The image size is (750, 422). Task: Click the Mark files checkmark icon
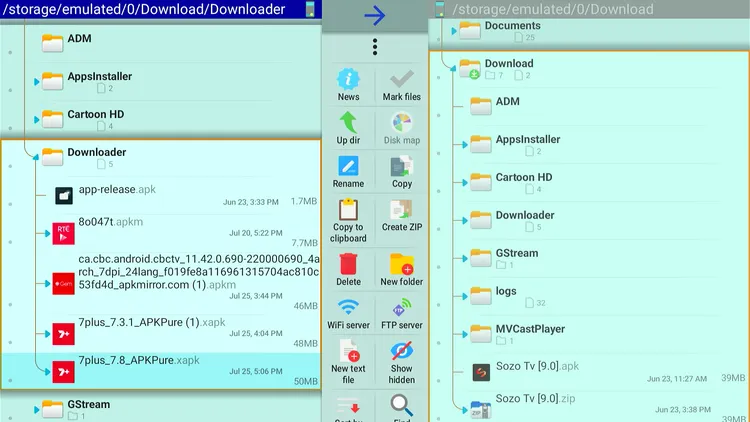[402, 79]
